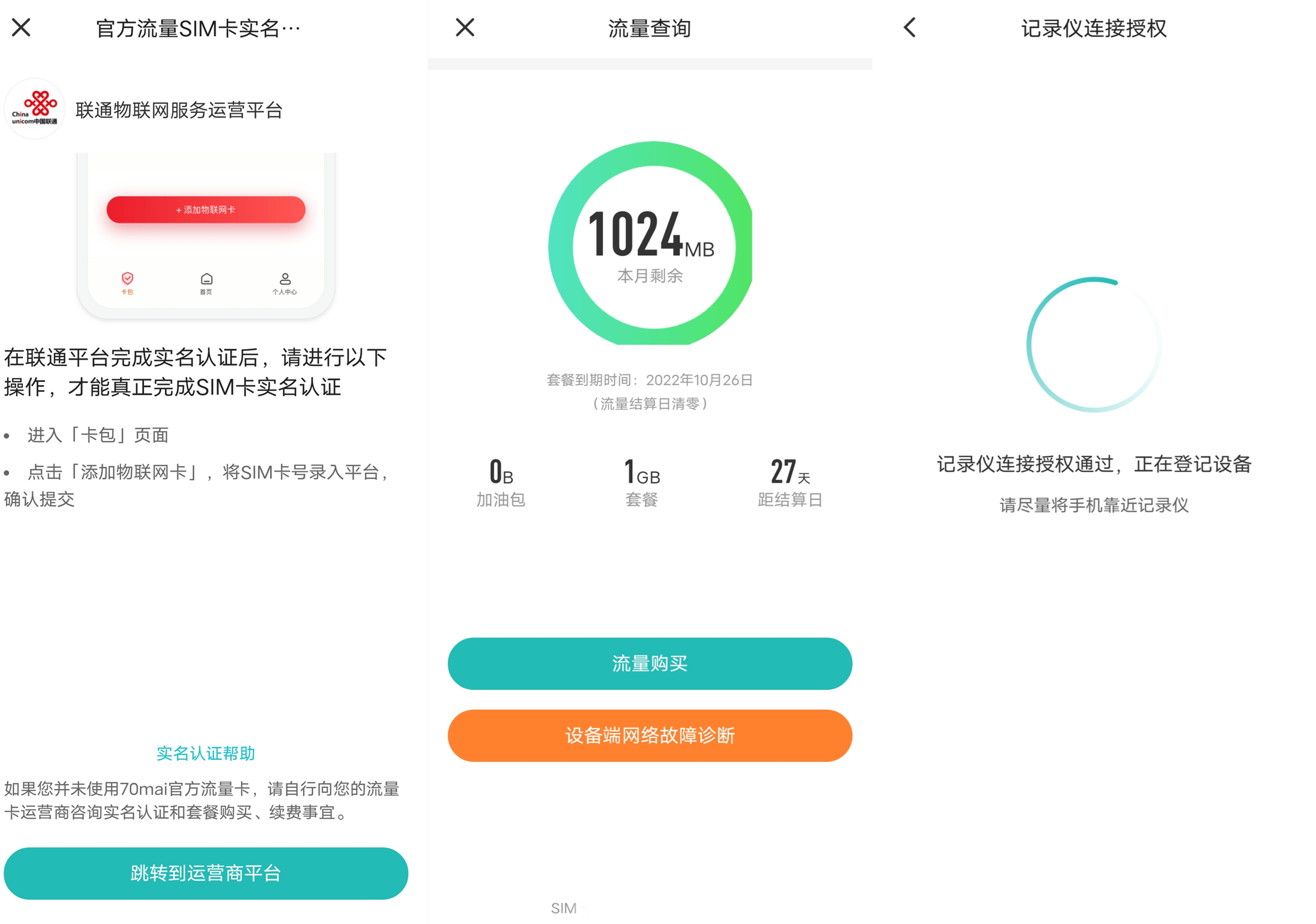Open 个人中心 via the person icon
1316x924 pixels.
coord(285,279)
